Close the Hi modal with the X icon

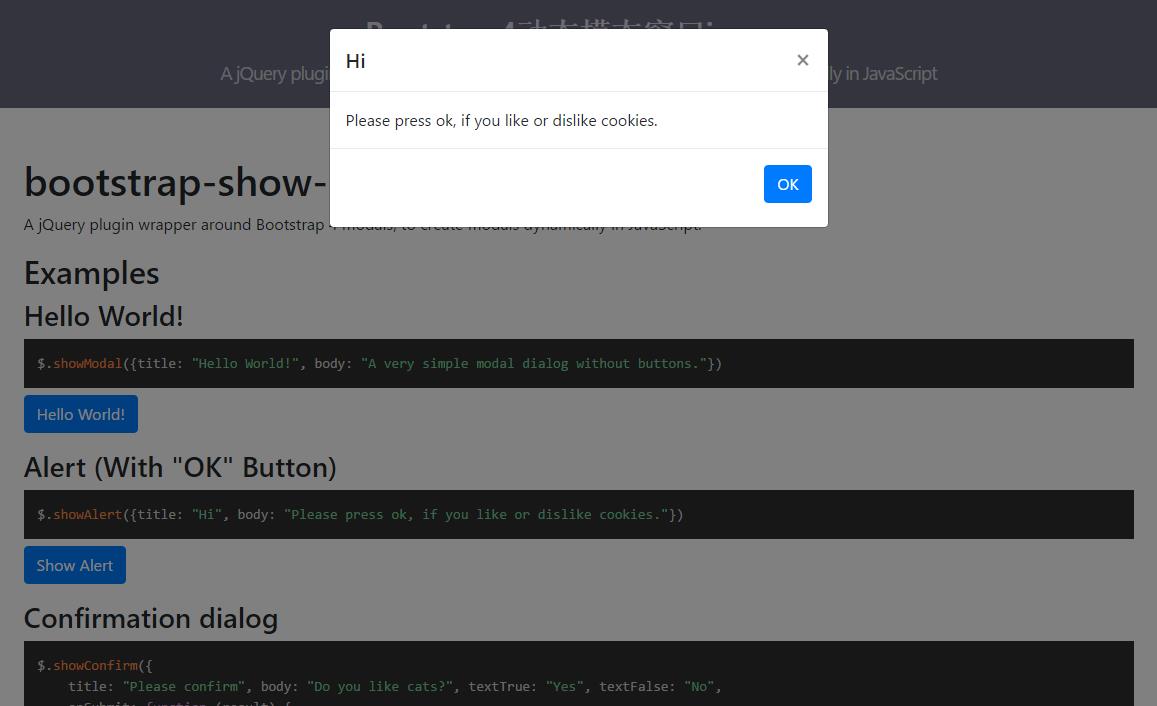[803, 60]
